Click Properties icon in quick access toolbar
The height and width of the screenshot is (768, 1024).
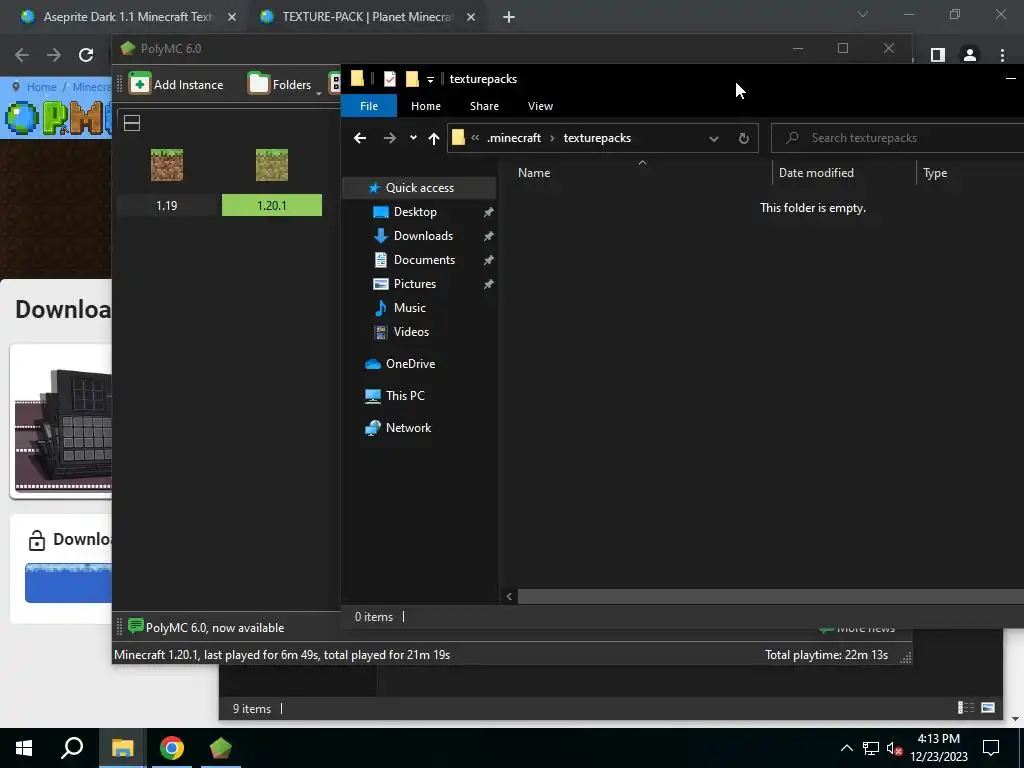tap(389, 79)
